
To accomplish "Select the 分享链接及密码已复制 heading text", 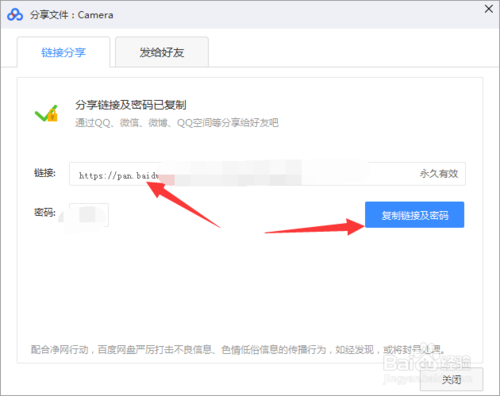I will 131,105.
